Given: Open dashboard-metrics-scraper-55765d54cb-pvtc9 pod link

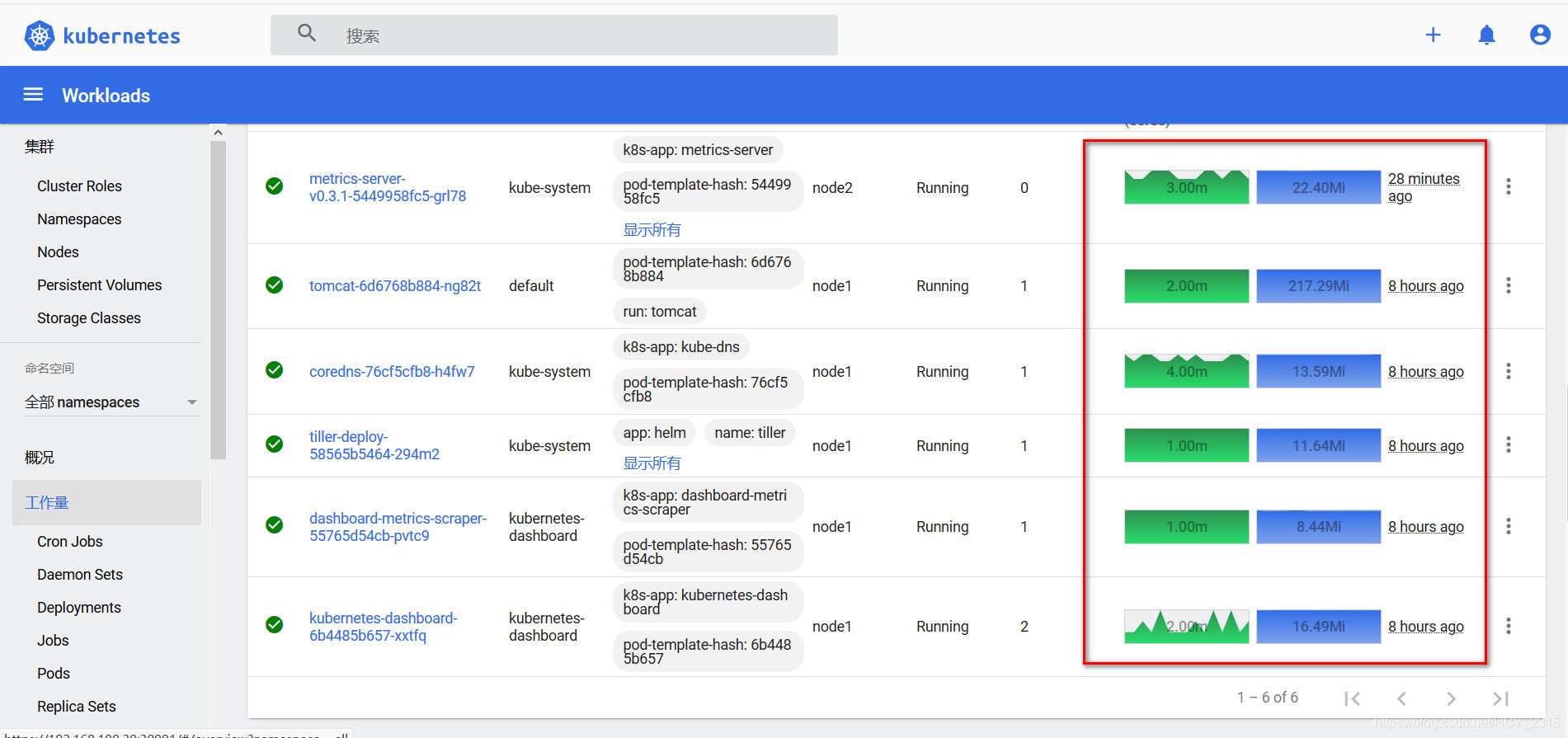Looking at the screenshot, I should click(x=398, y=527).
